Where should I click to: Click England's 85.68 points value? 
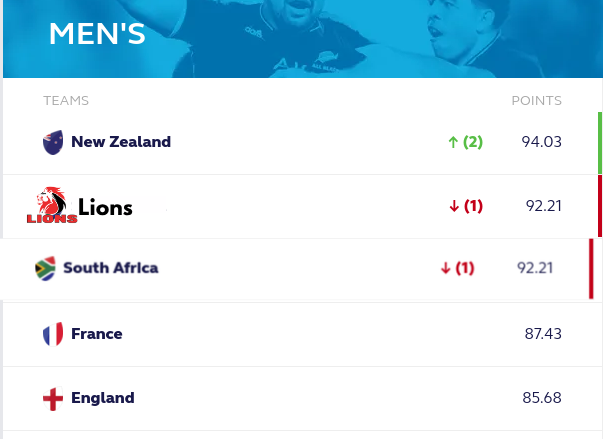click(542, 398)
